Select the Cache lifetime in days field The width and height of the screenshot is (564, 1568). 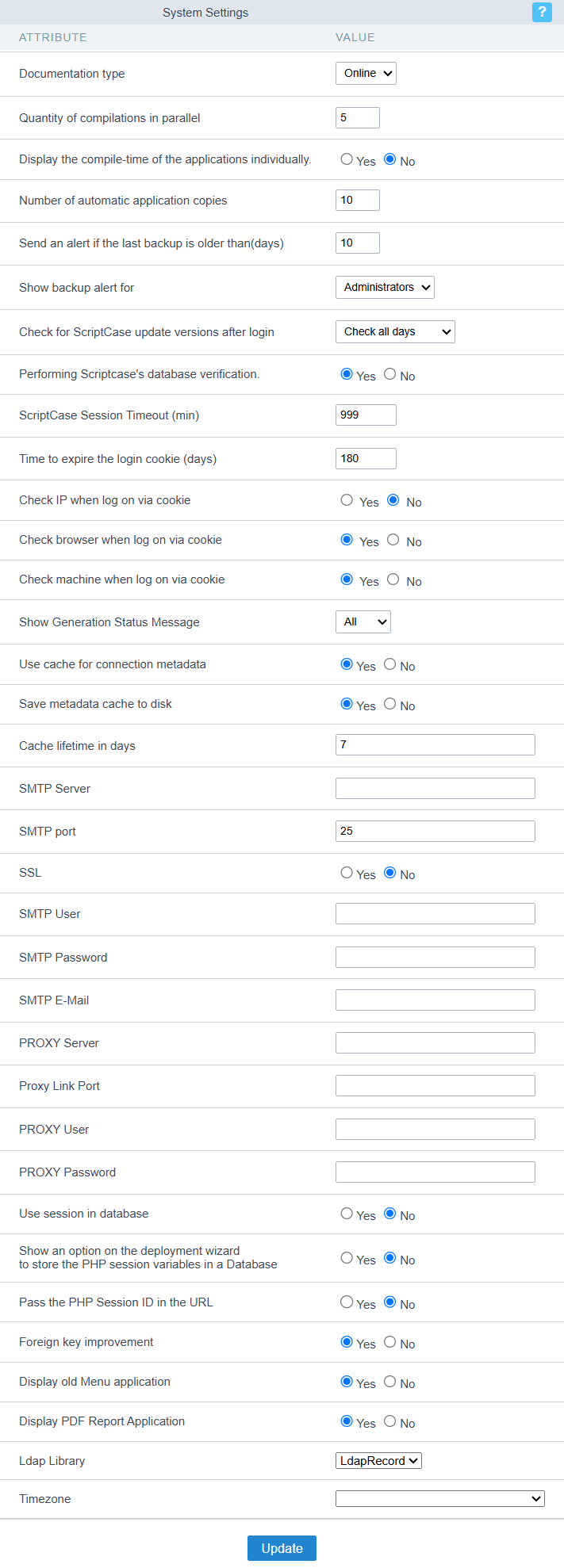point(435,744)
